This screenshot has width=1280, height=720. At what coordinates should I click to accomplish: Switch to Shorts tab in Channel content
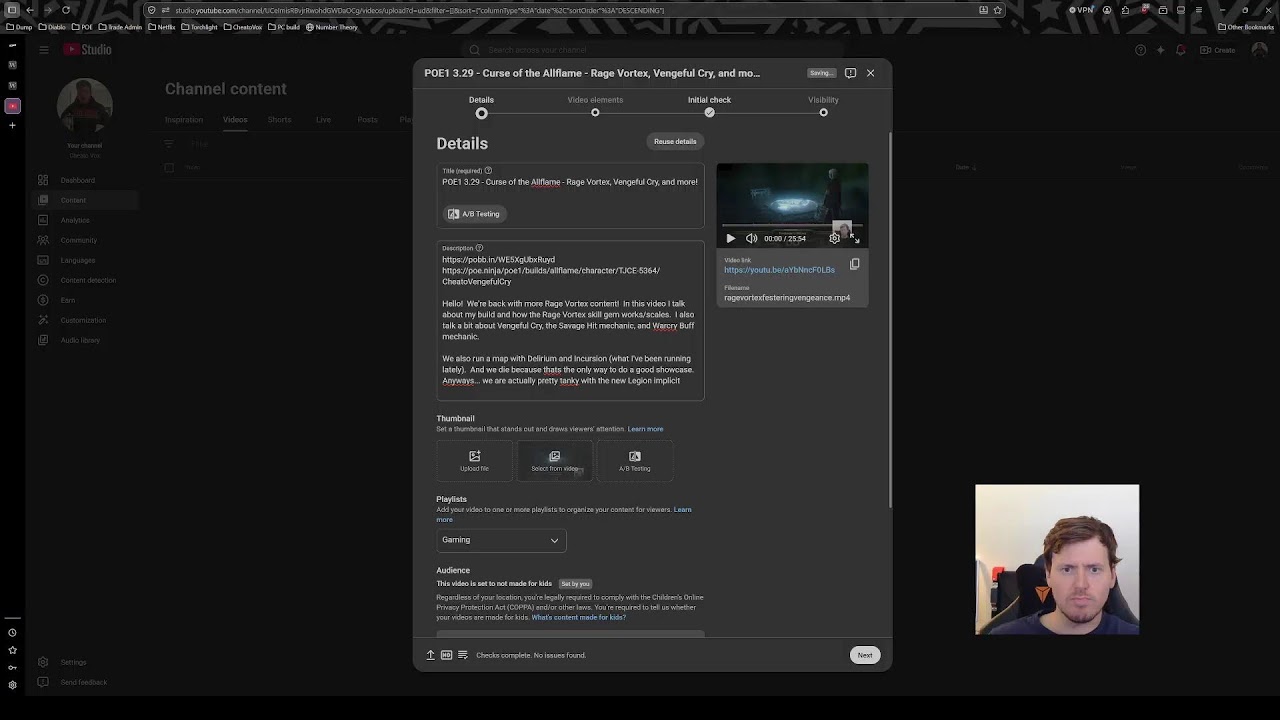click(x=279, y=120)
